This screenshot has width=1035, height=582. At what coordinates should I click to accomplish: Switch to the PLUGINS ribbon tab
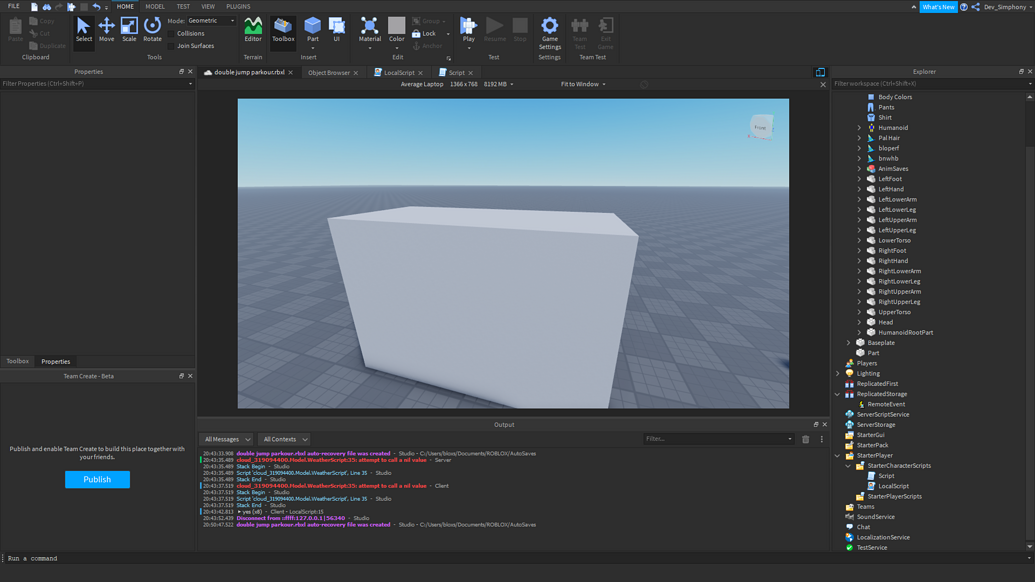[238, 7]
